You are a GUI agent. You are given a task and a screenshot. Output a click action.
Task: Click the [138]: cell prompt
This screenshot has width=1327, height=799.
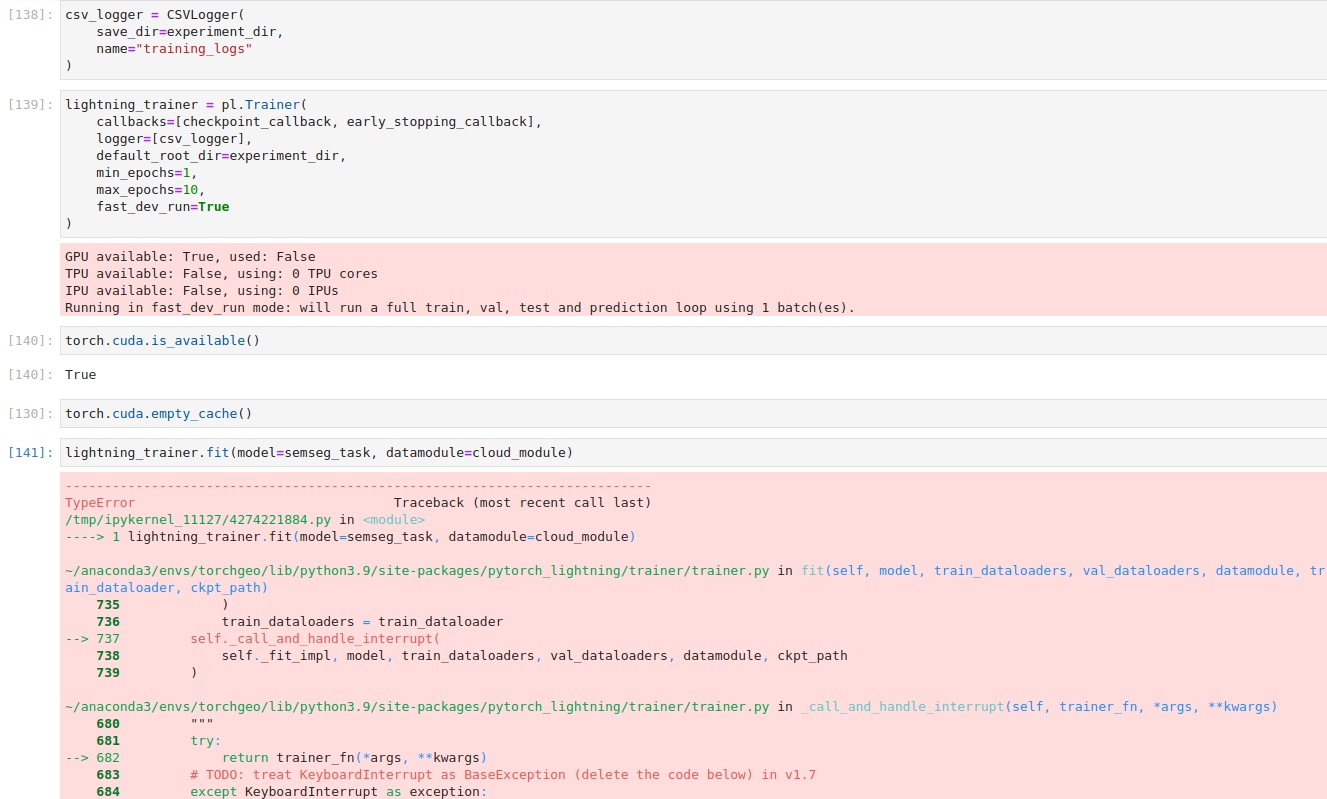click(31, 15)
